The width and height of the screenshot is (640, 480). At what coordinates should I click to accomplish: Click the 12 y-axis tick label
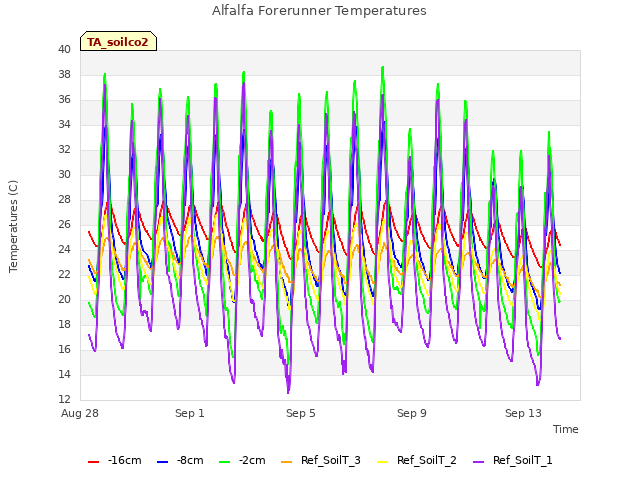coord(64,399)
